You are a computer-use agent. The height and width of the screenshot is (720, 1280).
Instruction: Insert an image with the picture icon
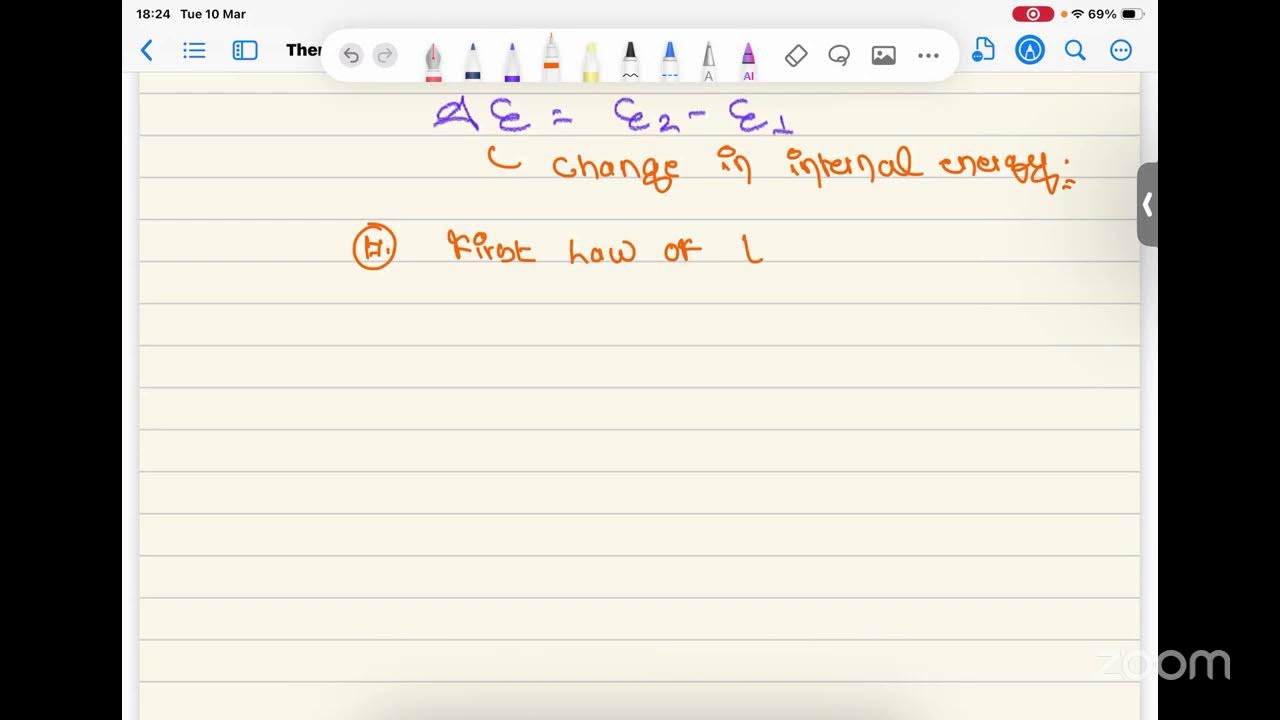[x=883, y=55]
